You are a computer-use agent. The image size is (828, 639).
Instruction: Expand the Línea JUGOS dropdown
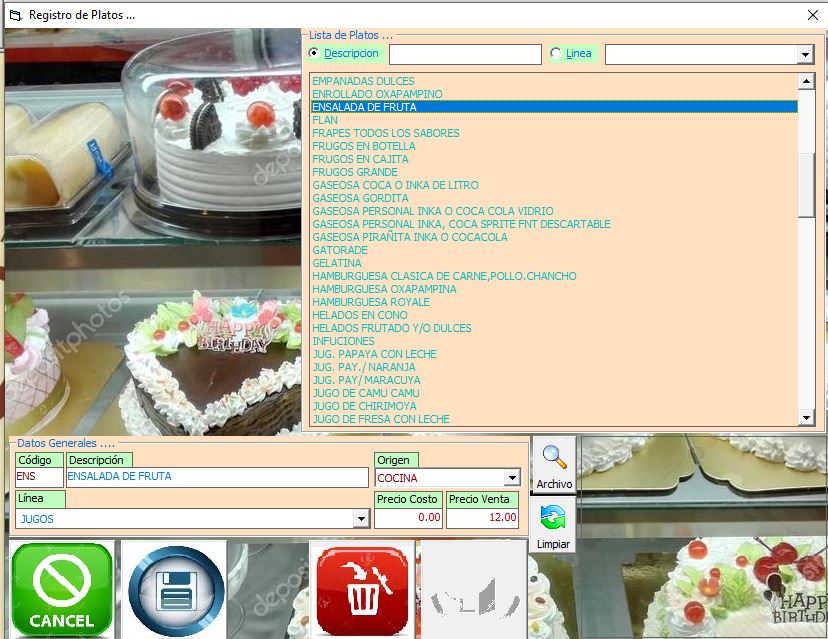(x=361, y=519)
